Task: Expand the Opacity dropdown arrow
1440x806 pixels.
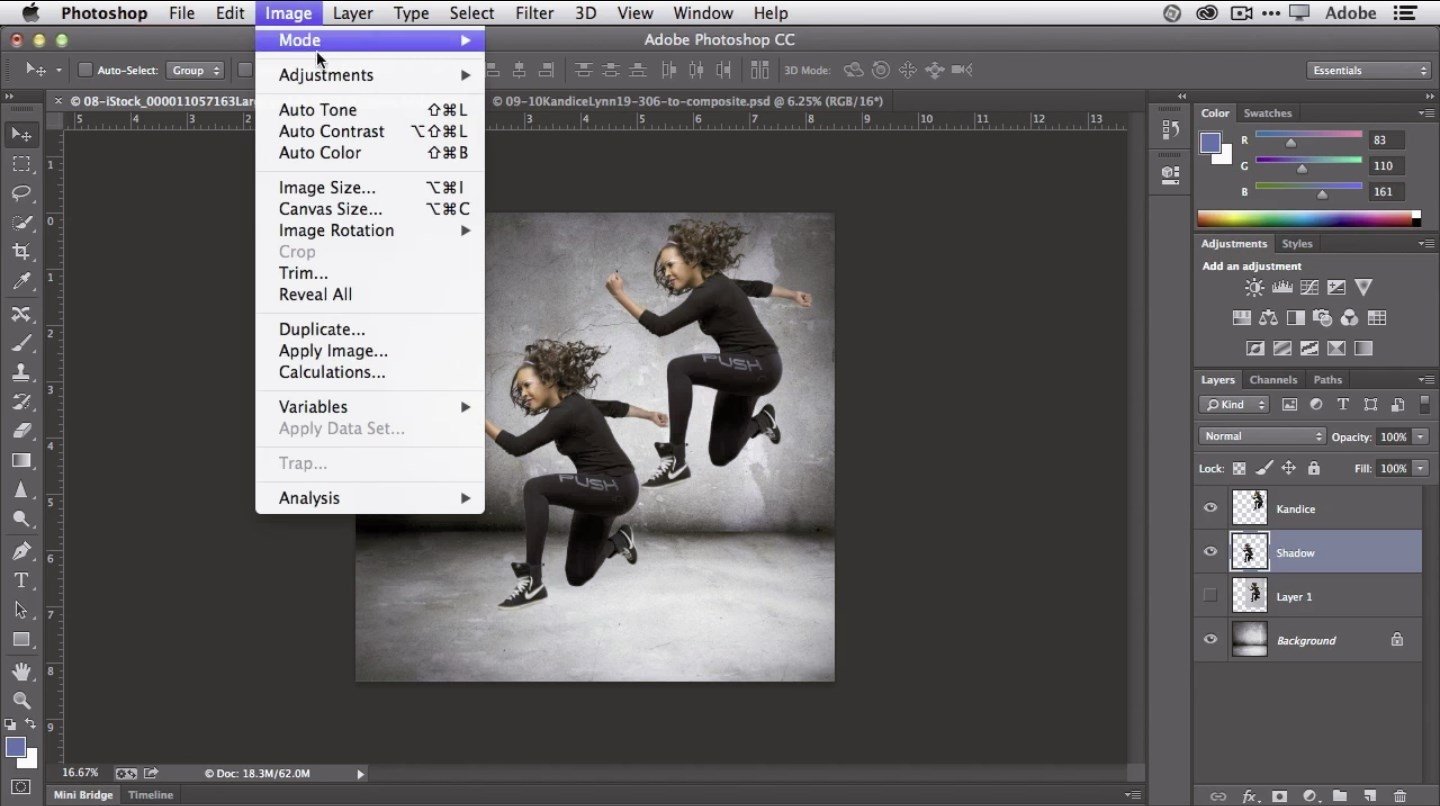Action: tap(1420, 437)
